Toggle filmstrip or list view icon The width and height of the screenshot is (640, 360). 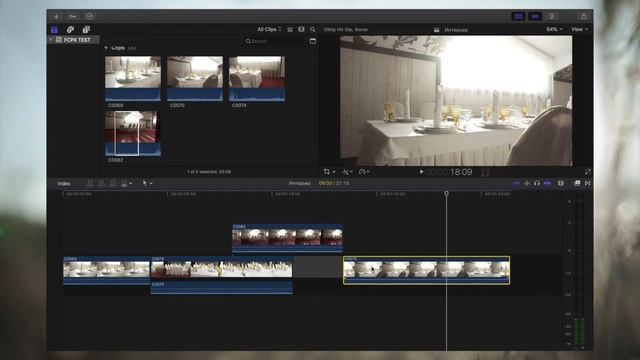pos(290,29)
